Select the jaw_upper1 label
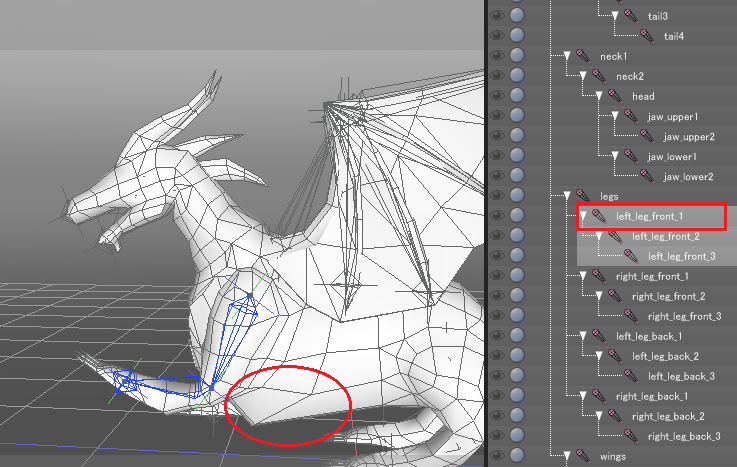737x467 pixels. point(673,117)
